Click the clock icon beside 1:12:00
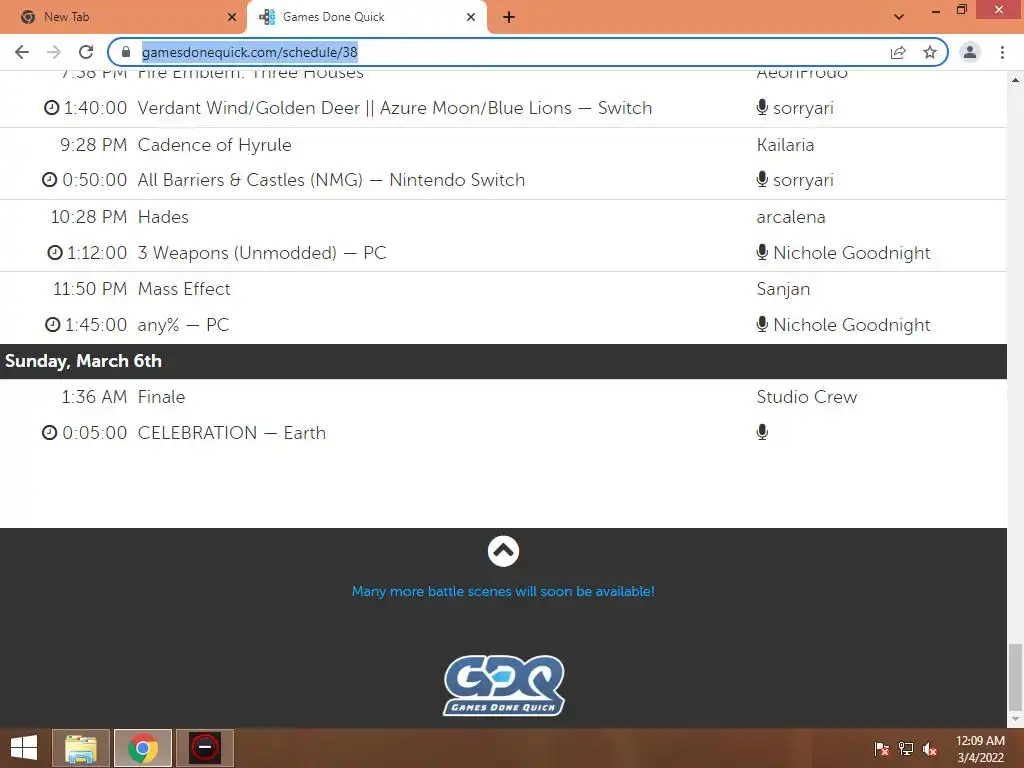This screenshot has width=1024, height=768. pyautogui.click(x=55, y=253)
